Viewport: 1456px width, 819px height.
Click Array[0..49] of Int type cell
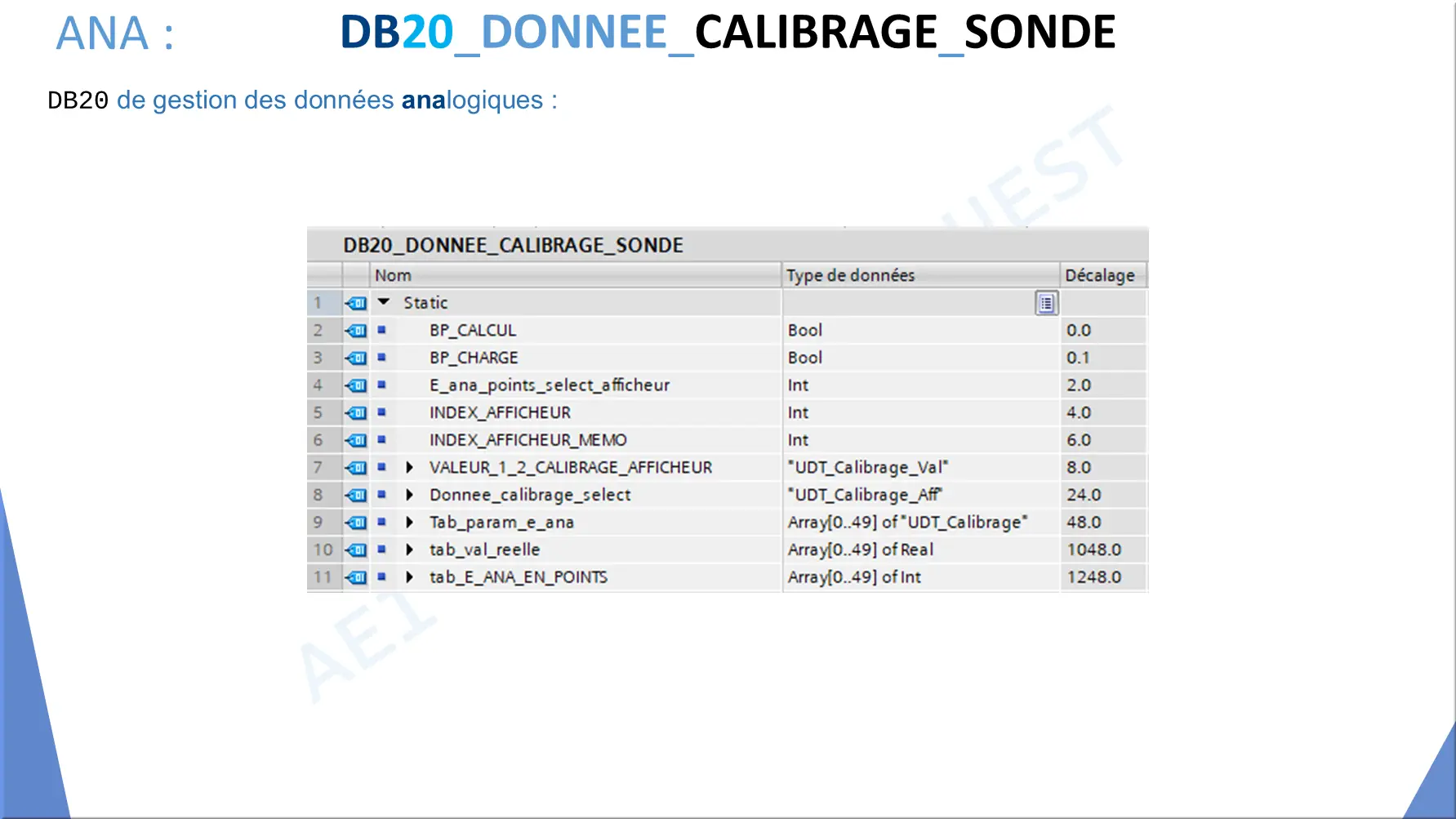(x=854, y=577)
